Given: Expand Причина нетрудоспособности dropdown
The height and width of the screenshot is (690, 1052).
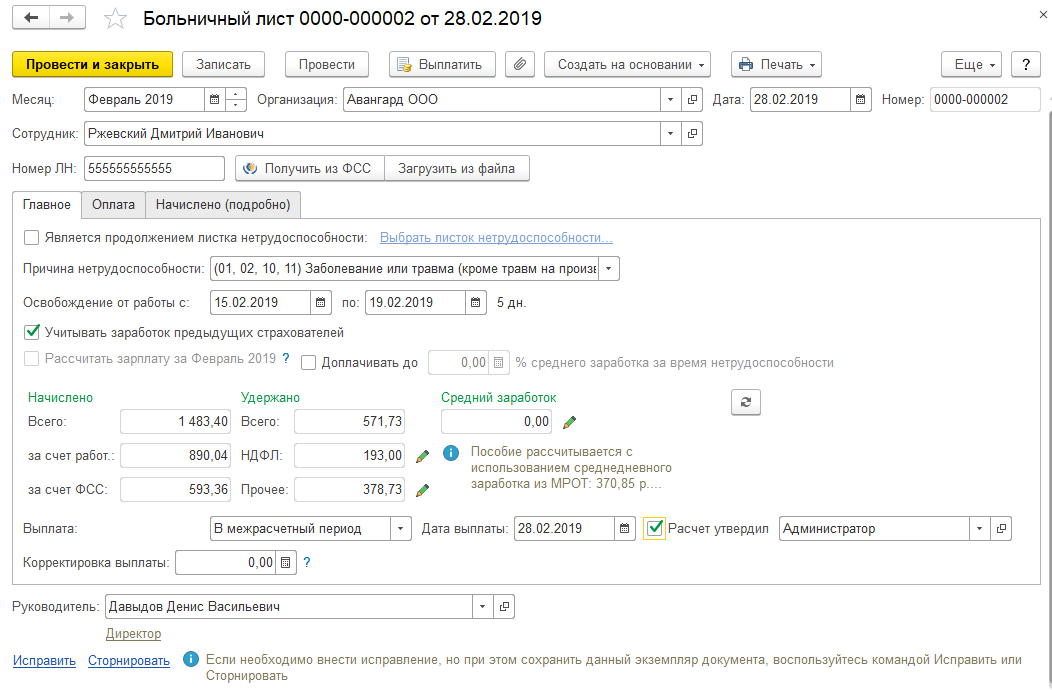Looking at the screenshot, I should [x=609, y=268].
